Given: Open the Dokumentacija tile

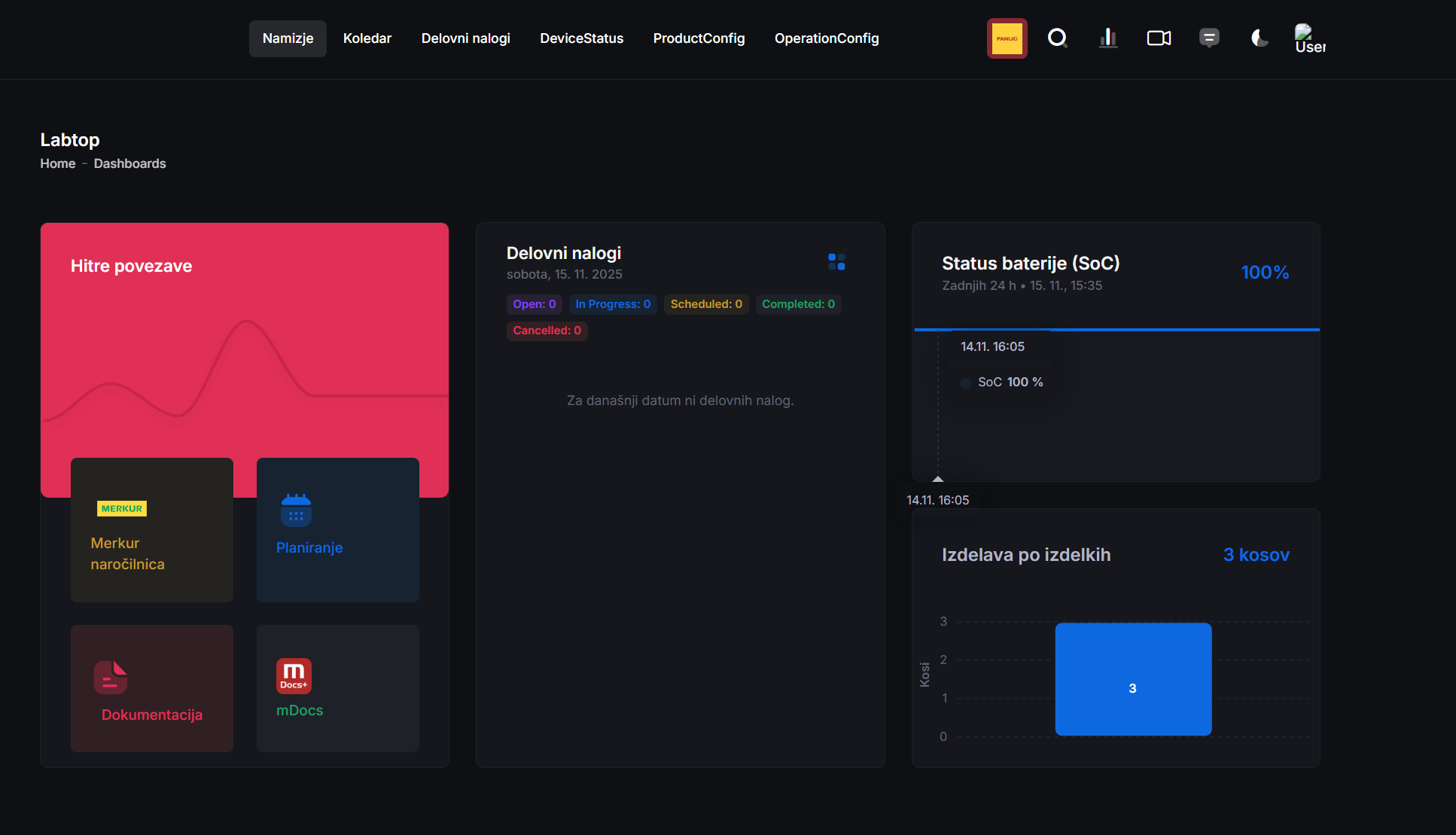Looking at the screenshot, I should click(151, 688).
